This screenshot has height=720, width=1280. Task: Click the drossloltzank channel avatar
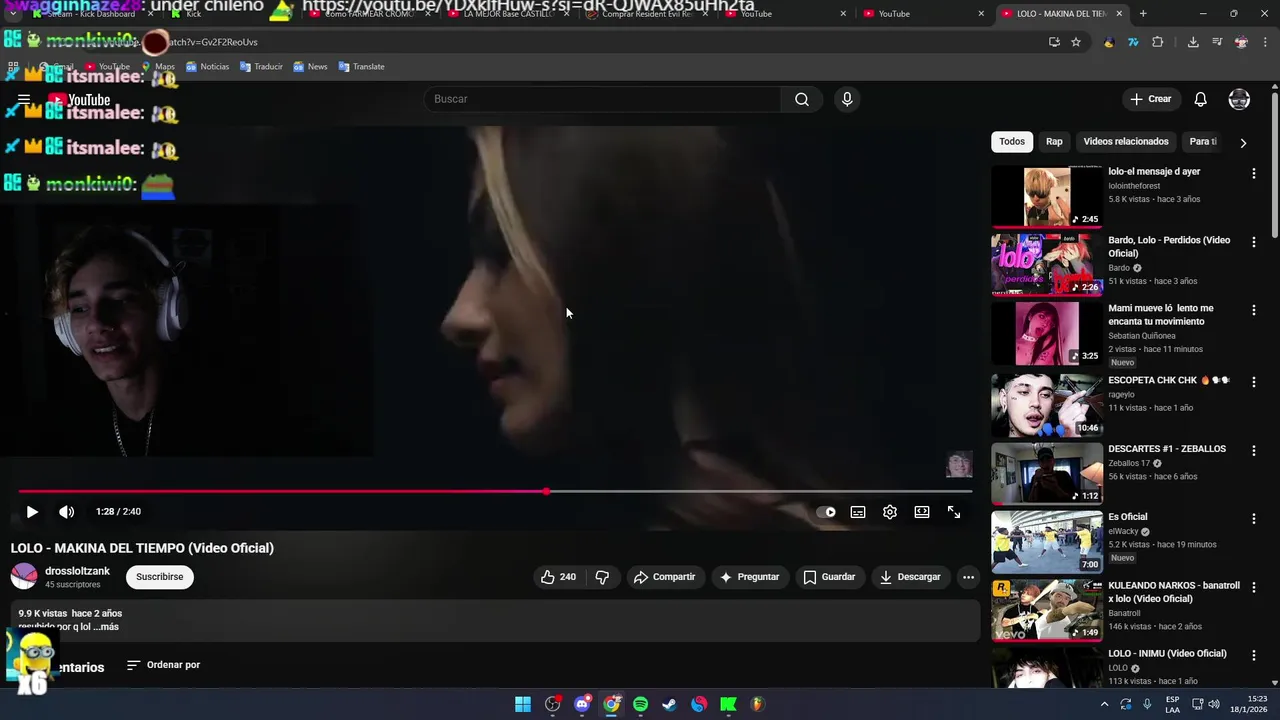[24, 577]
